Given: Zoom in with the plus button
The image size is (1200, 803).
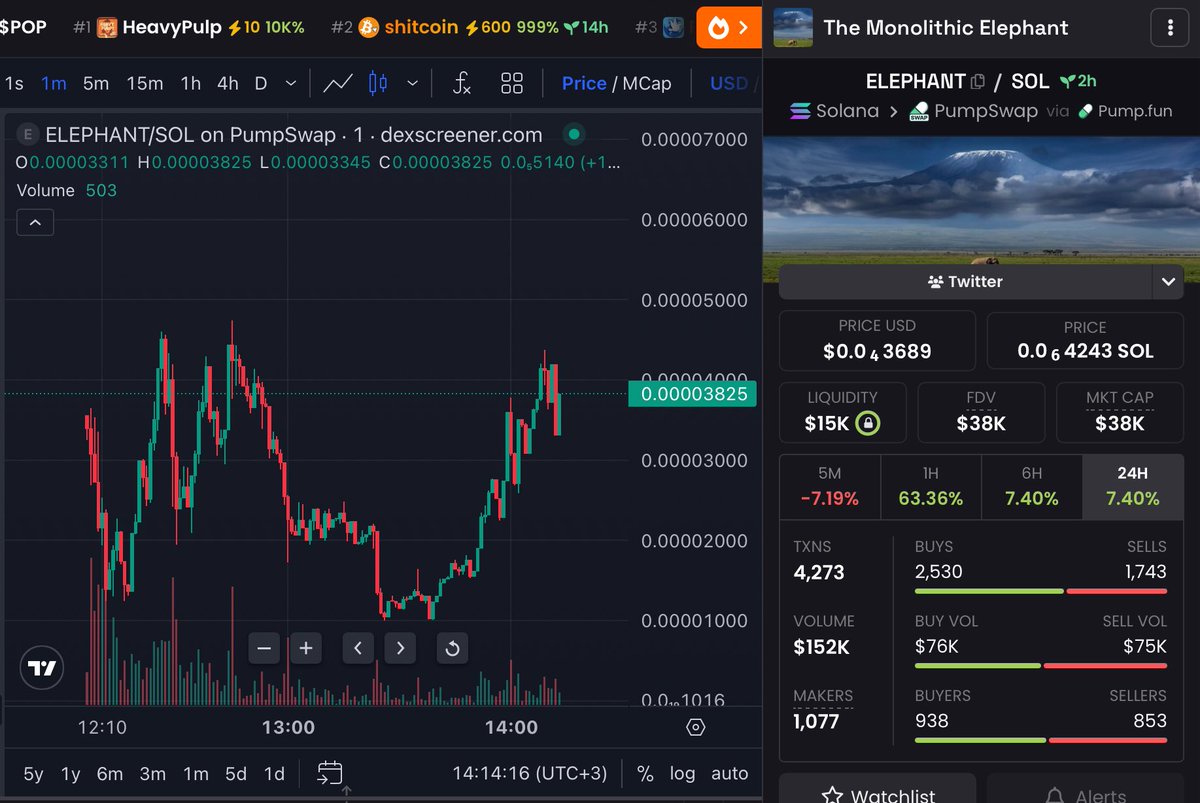Looking at the screenshot, I should click(x=306, y=648).
